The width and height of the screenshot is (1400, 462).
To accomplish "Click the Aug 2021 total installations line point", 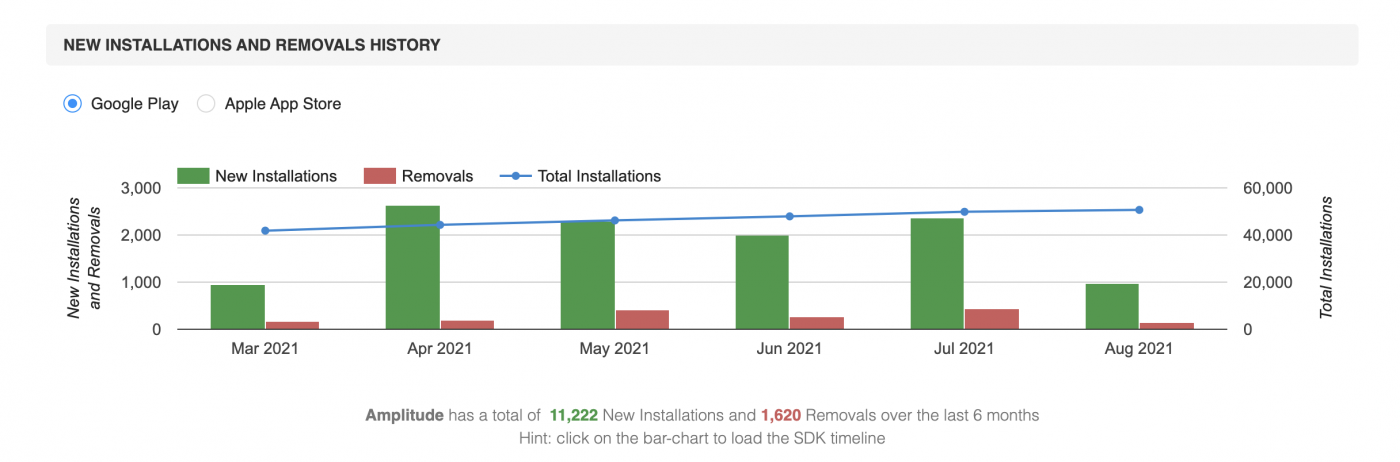I will 1139,210.
